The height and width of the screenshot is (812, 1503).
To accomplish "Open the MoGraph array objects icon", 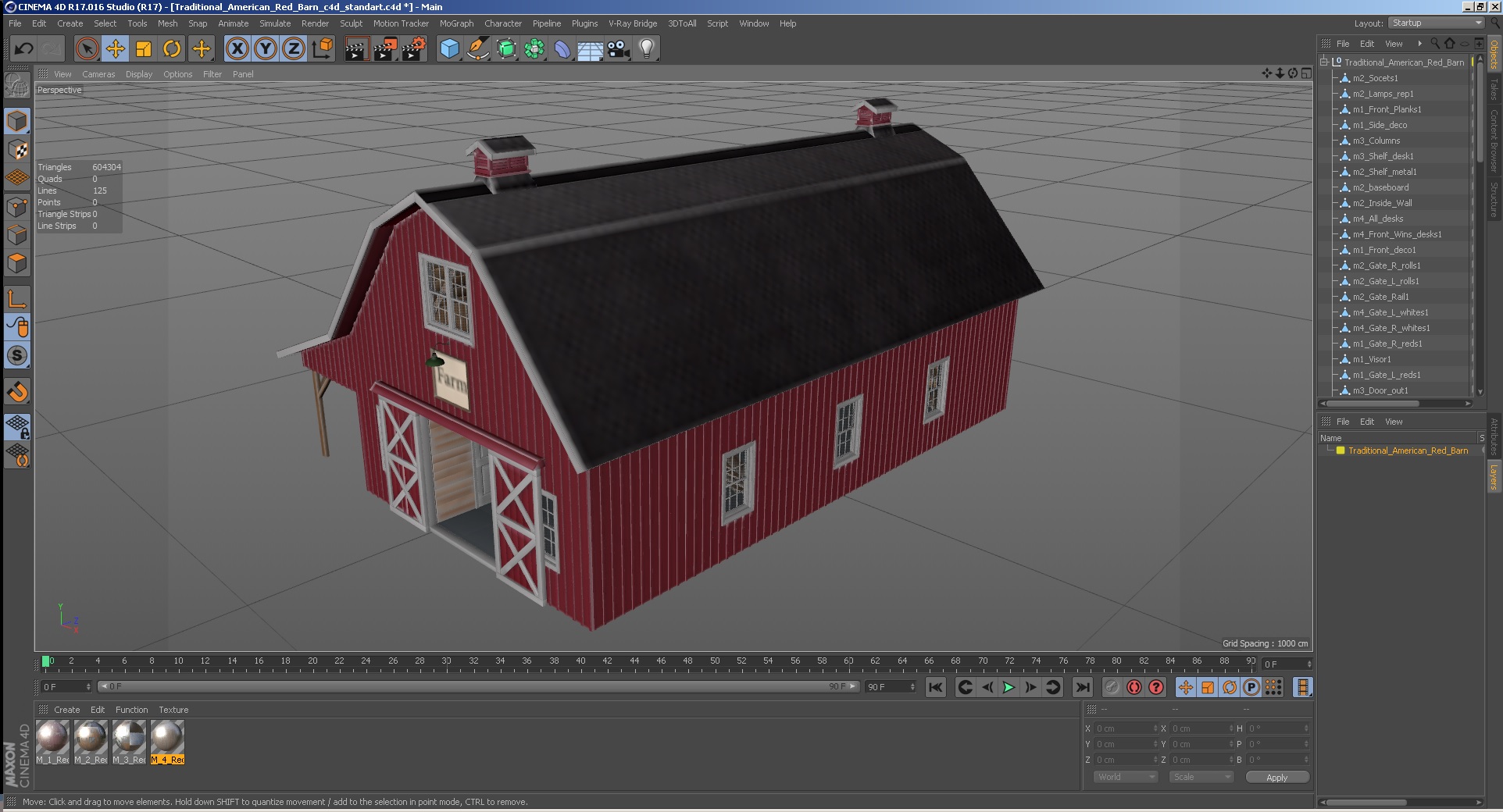I will (534, 48).
